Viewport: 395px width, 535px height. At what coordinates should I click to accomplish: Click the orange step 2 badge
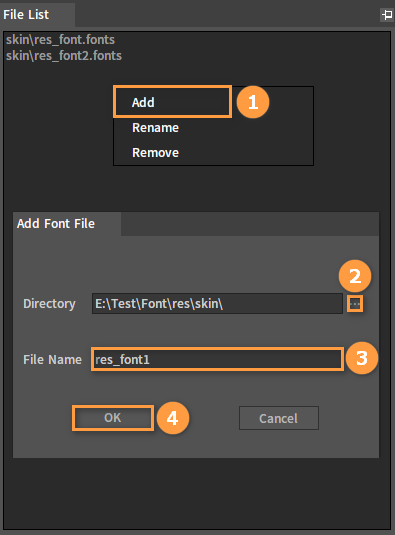[355, 276]
